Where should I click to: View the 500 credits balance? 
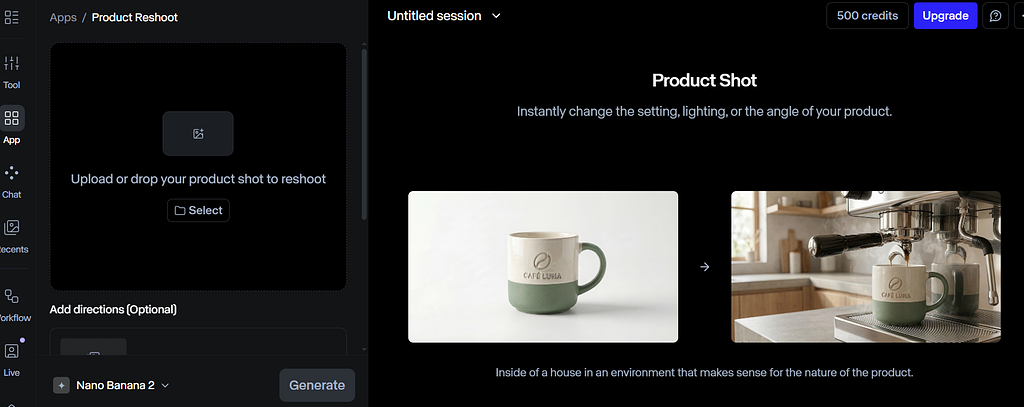coord(867,16)
